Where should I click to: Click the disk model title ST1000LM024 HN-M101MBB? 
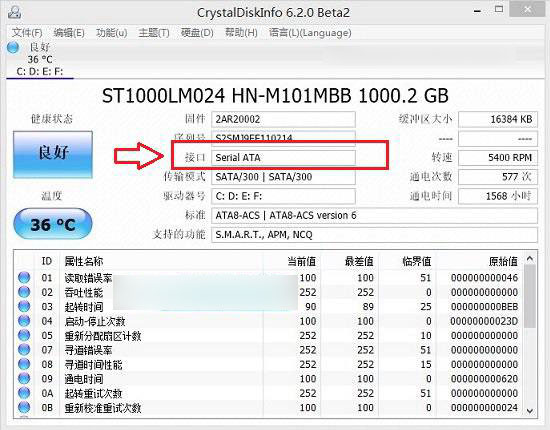[227, 95]
